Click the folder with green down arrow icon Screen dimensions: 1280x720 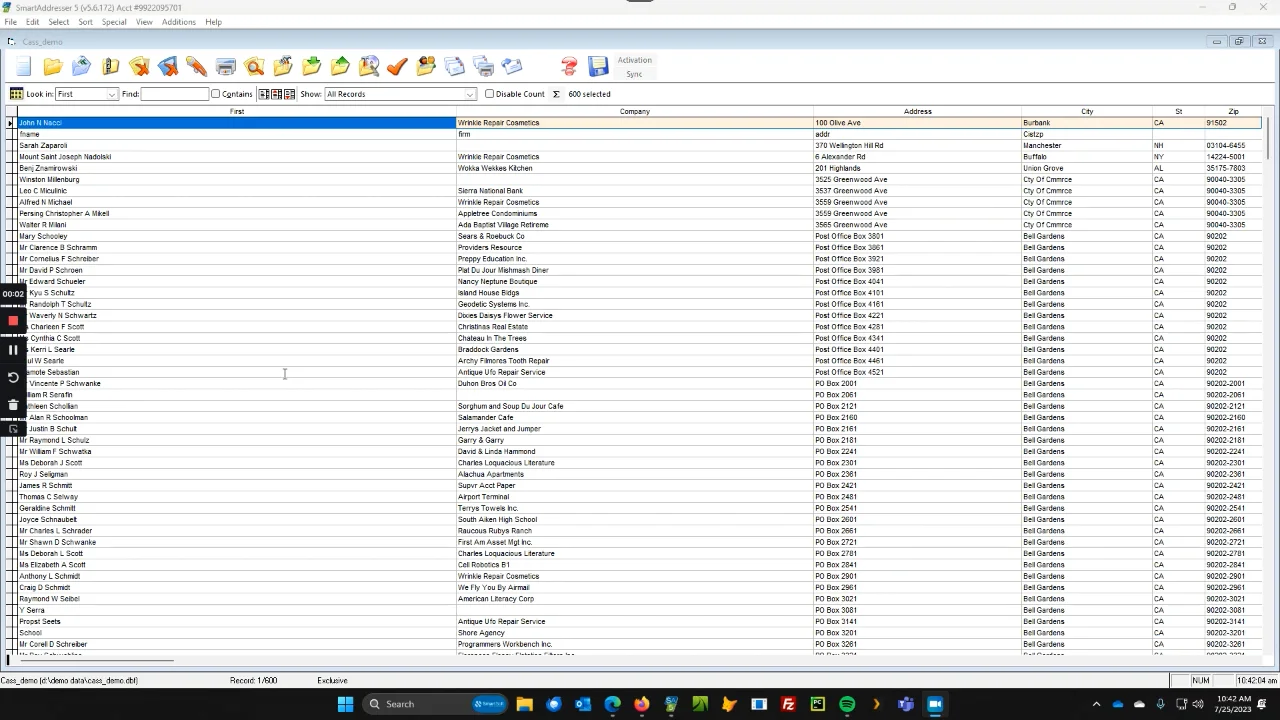[x=312, y=67]
